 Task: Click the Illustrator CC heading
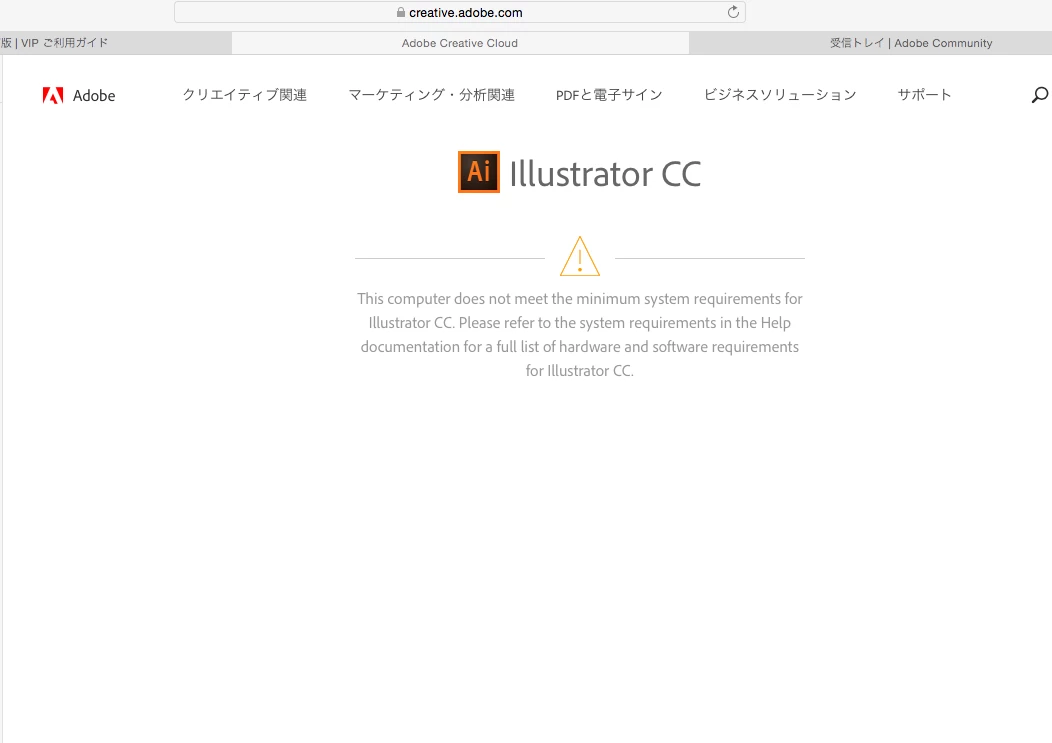[x=605, y=174]
